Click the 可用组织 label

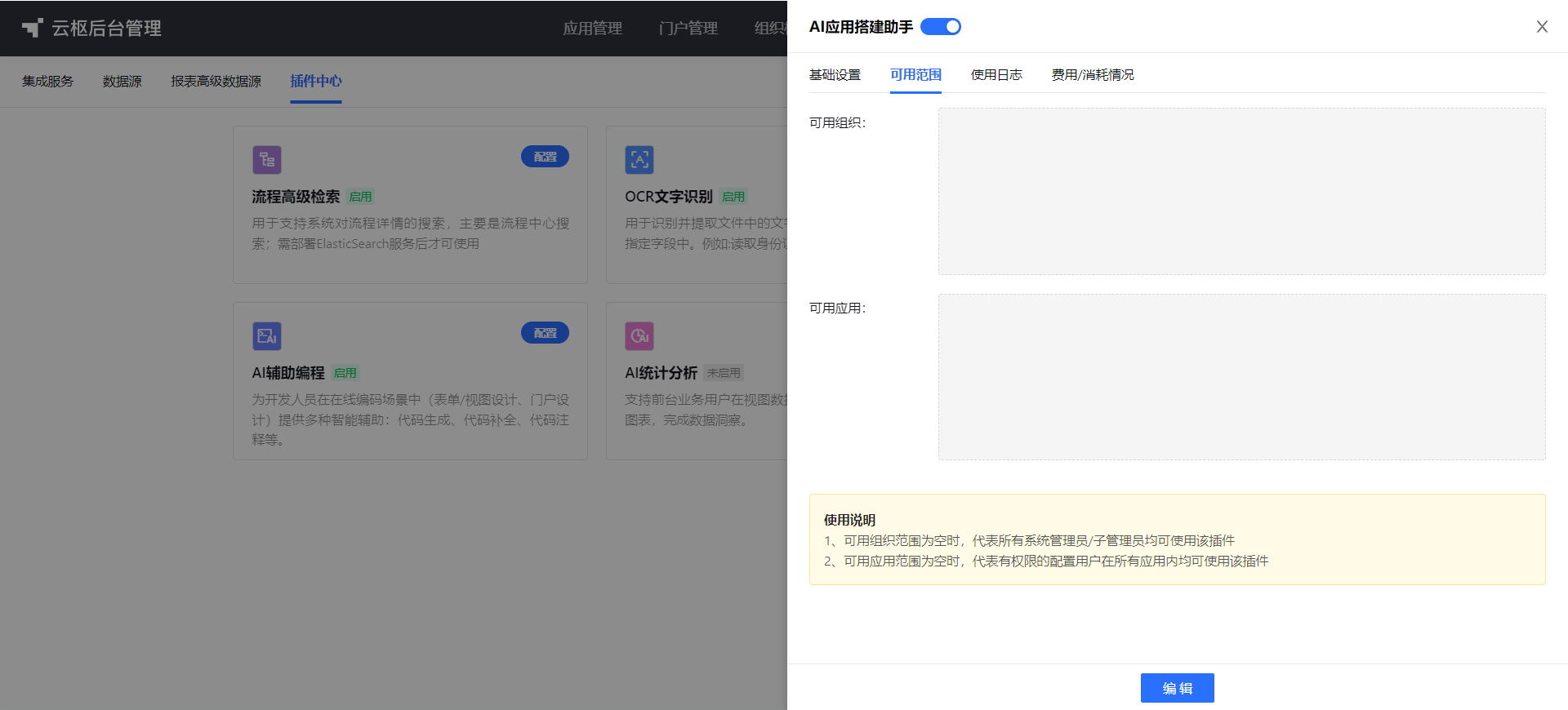(837, 122)
